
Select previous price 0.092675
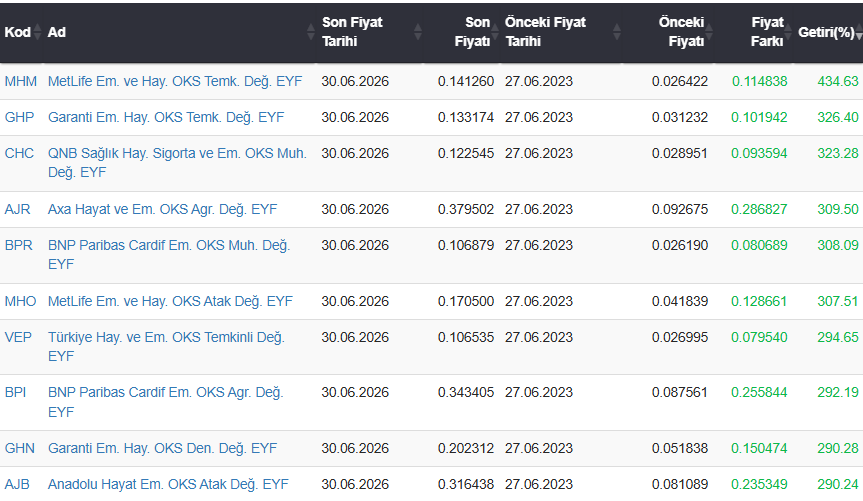click(680, 209)
